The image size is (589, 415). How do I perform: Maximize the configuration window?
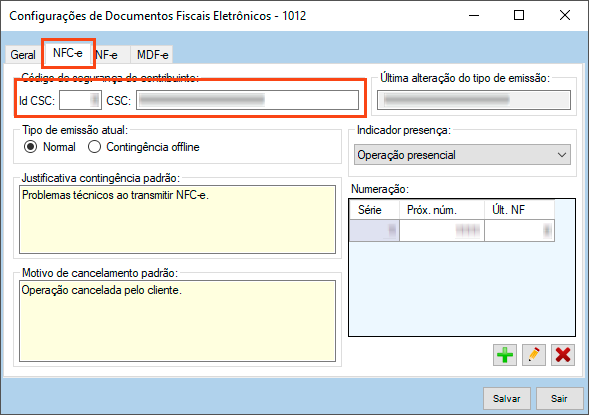(x=519, y=15)
